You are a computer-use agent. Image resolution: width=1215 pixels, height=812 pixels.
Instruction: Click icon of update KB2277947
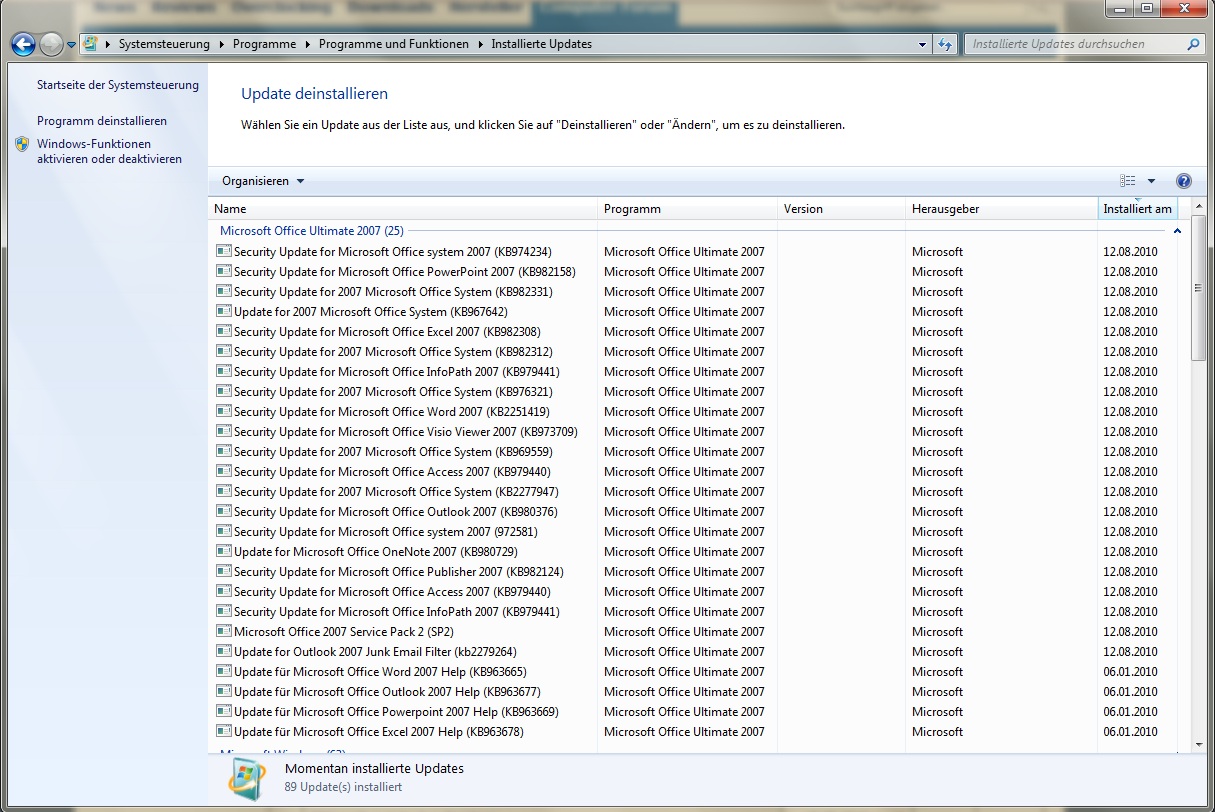[224, 492]
